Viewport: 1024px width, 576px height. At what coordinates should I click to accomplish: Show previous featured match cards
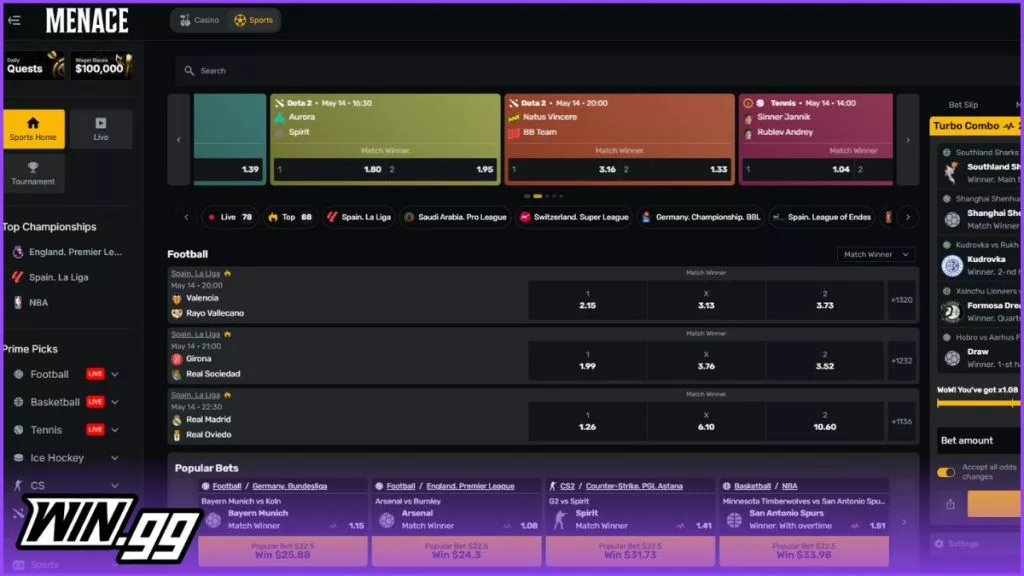point(179,140)
